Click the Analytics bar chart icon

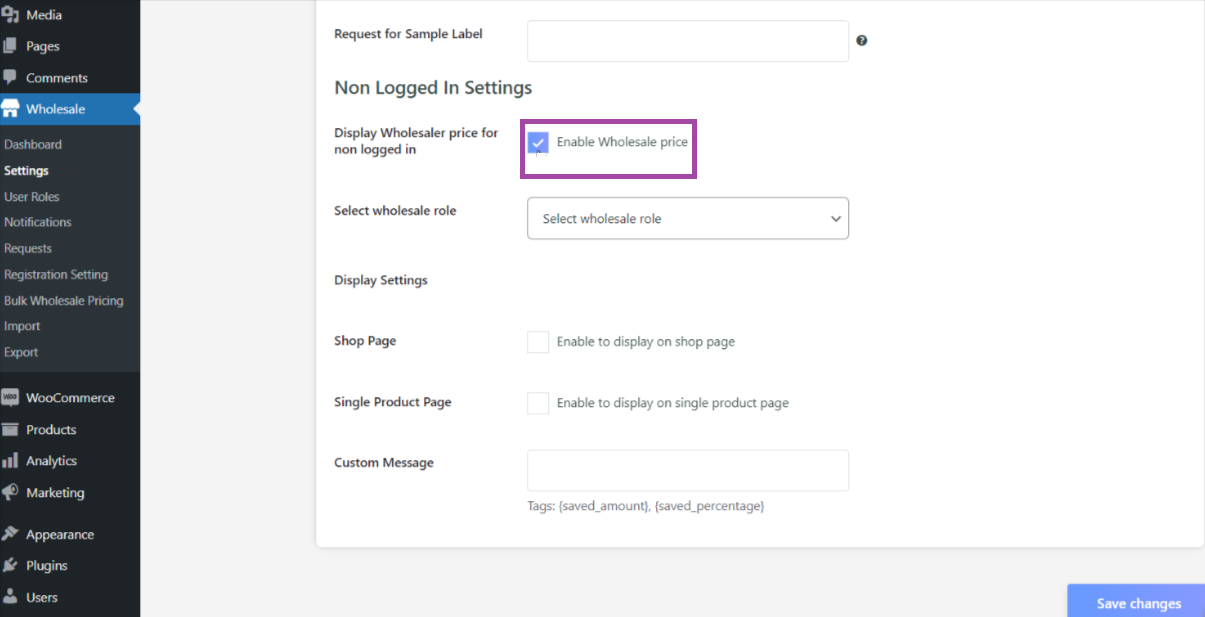click(x=10, y=461)
